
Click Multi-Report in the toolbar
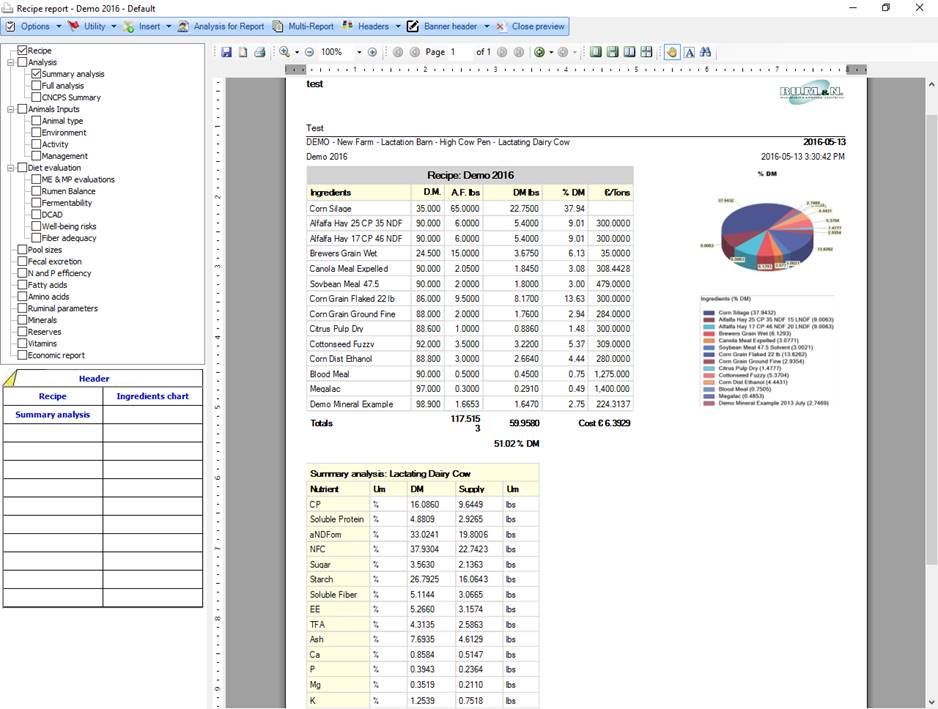point(311,26)
